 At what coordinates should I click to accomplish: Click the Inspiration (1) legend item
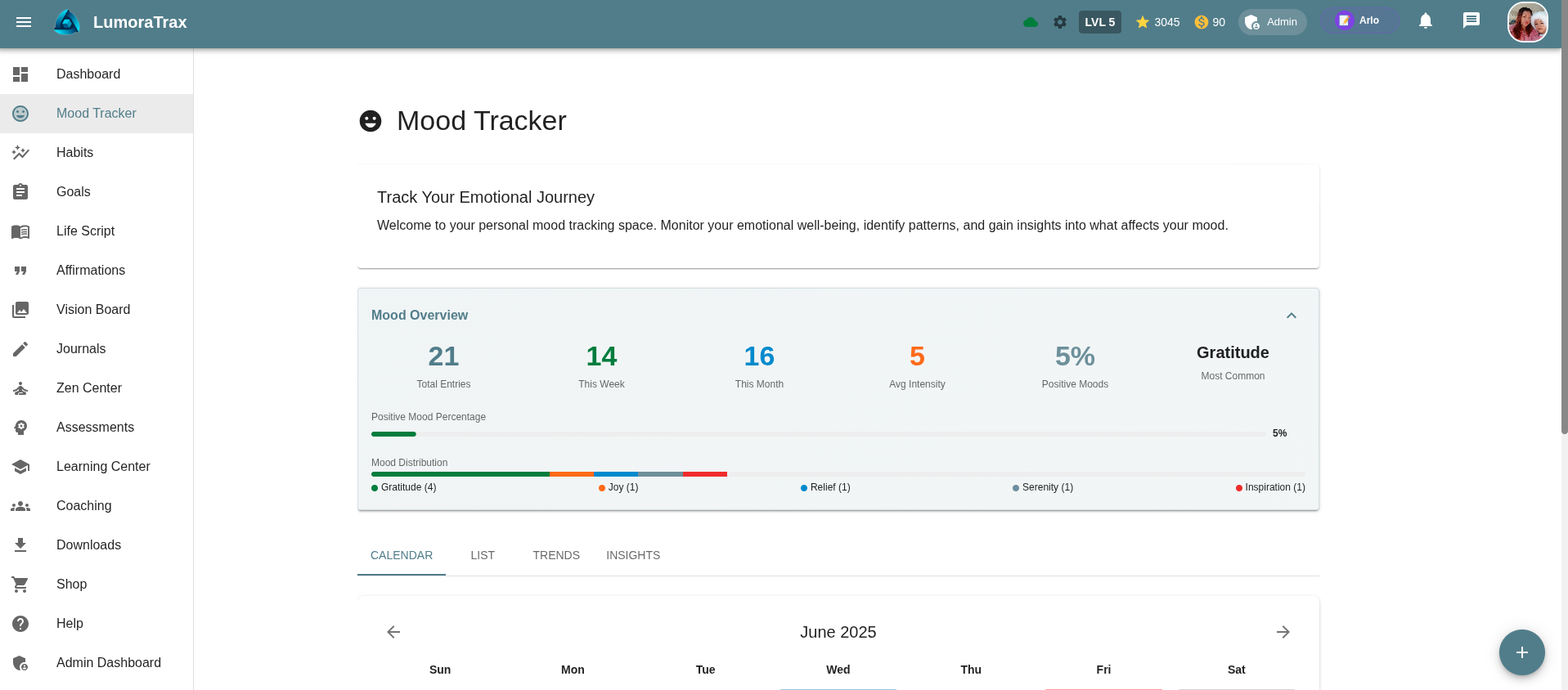1270,487
